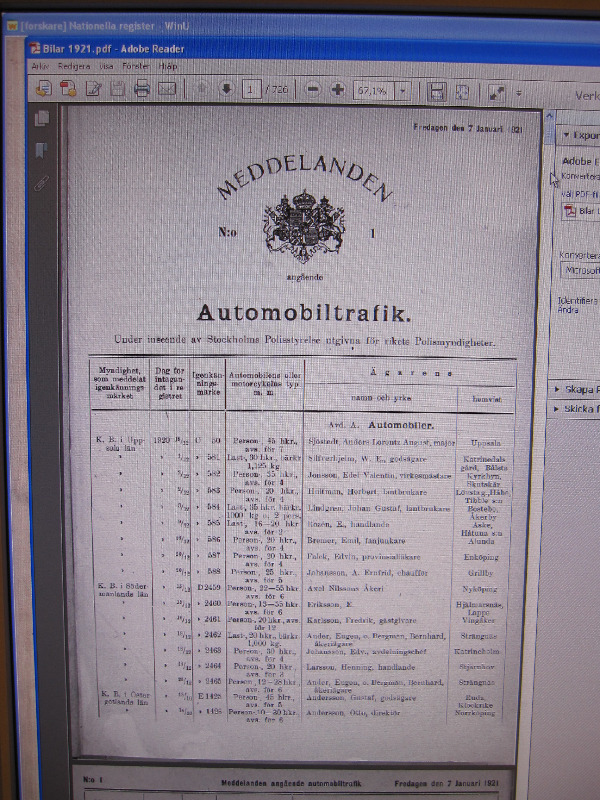Open the Redigera menu
The image size is (600, 800).
(x=74, y=66)
